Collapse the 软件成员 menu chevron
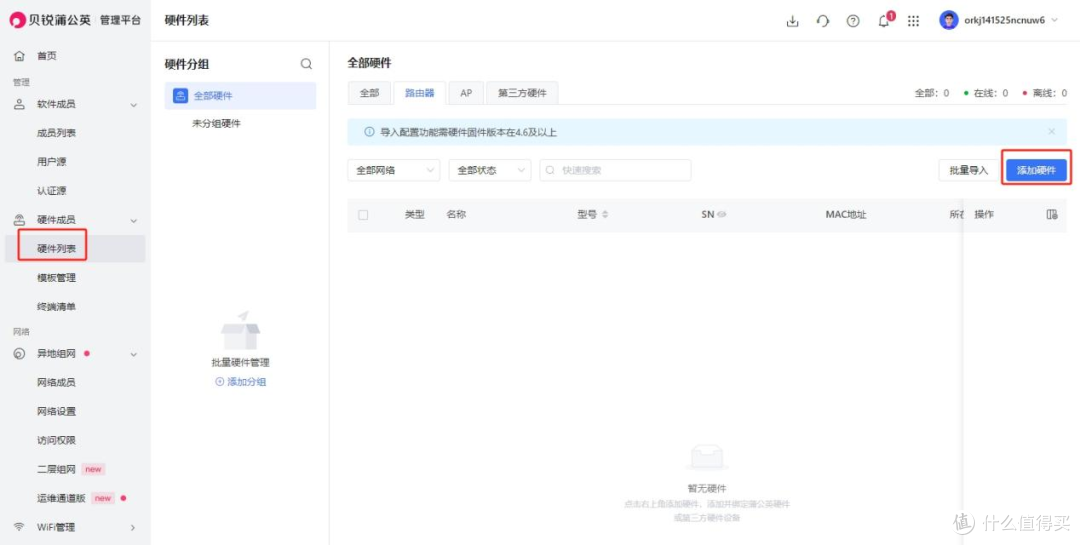Screen dimensions: 1080x545 [134, 105]
